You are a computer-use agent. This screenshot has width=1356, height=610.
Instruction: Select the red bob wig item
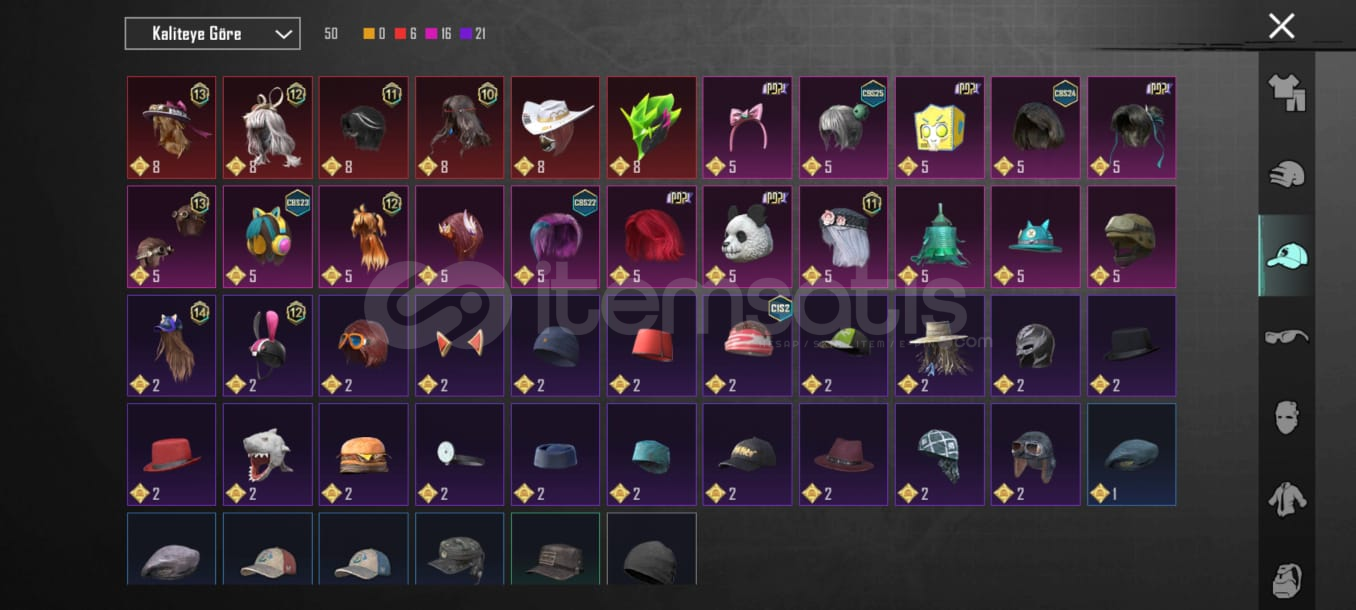[651, 237]
